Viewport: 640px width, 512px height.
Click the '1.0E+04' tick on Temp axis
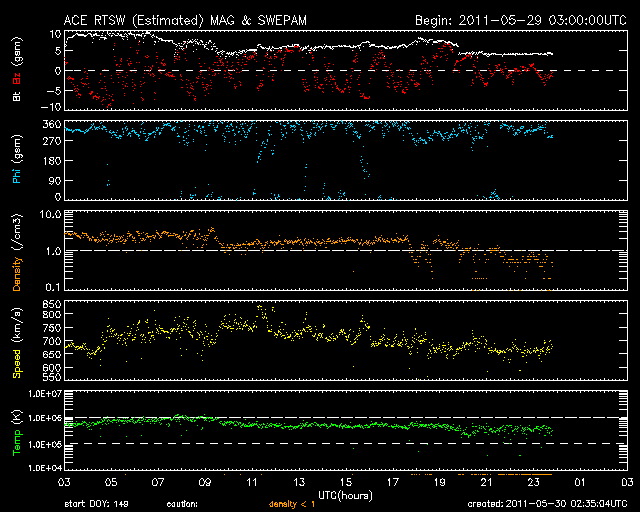point(45,468)
